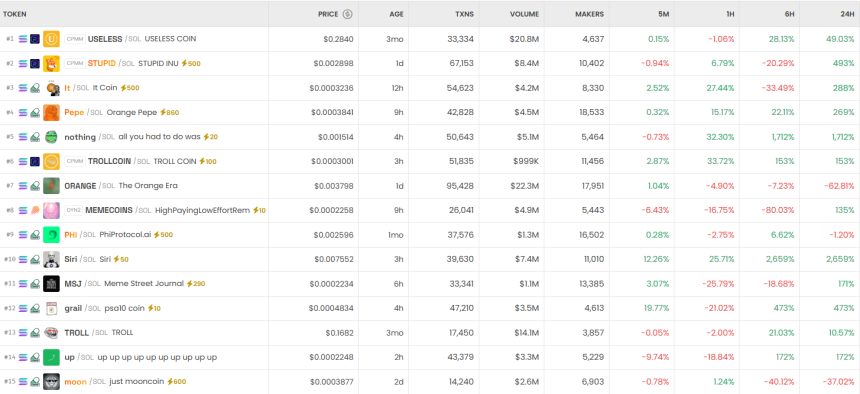The height and width of the screenshot is (394, 860).
Task: Sort by the MAKERS column header
Action: (x=589, y=14)
